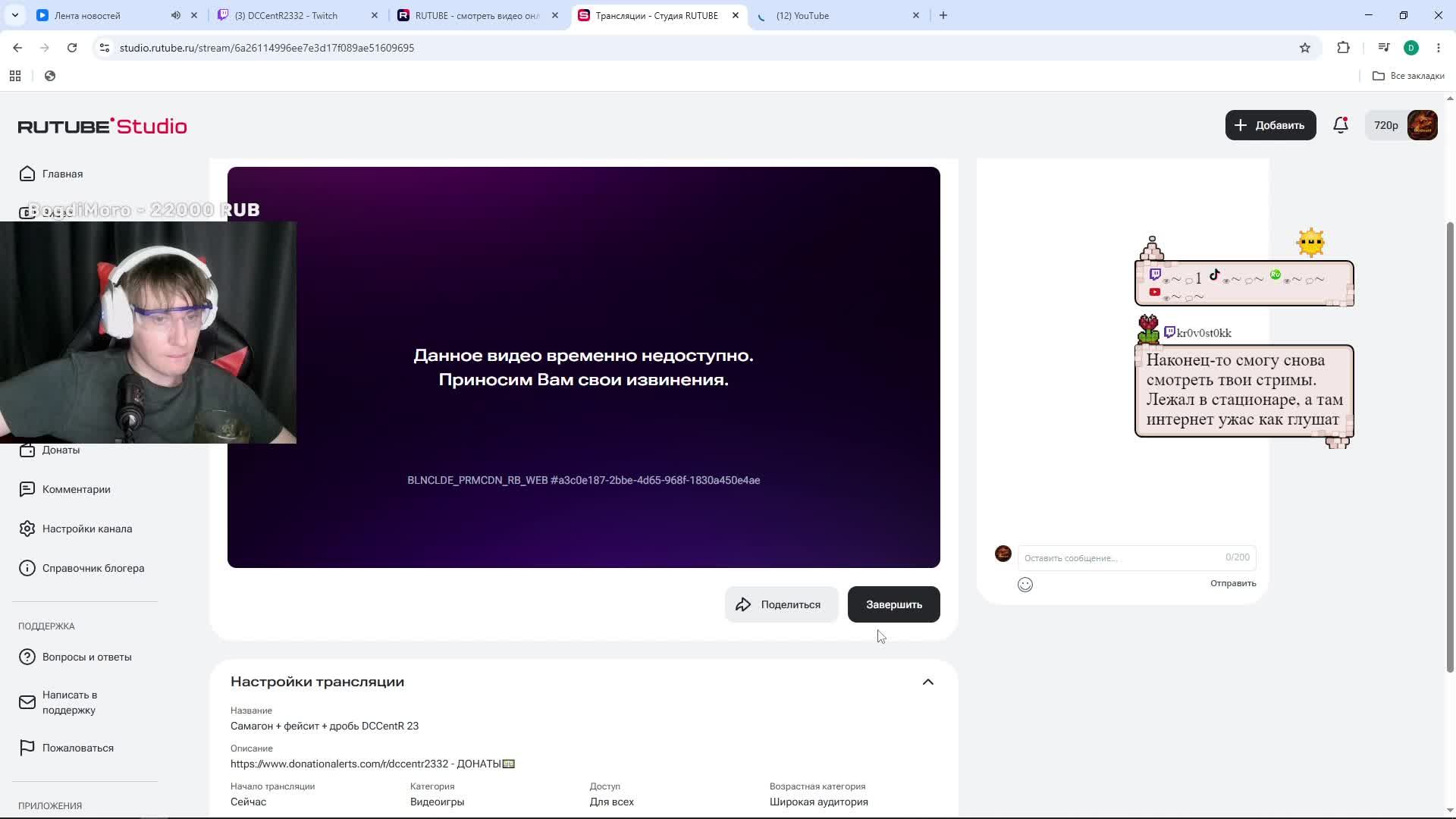Open Комментарии in the sidebar
Image resolution: width=1456 pixels, height=819 pixels.
(x=77, y=489)
